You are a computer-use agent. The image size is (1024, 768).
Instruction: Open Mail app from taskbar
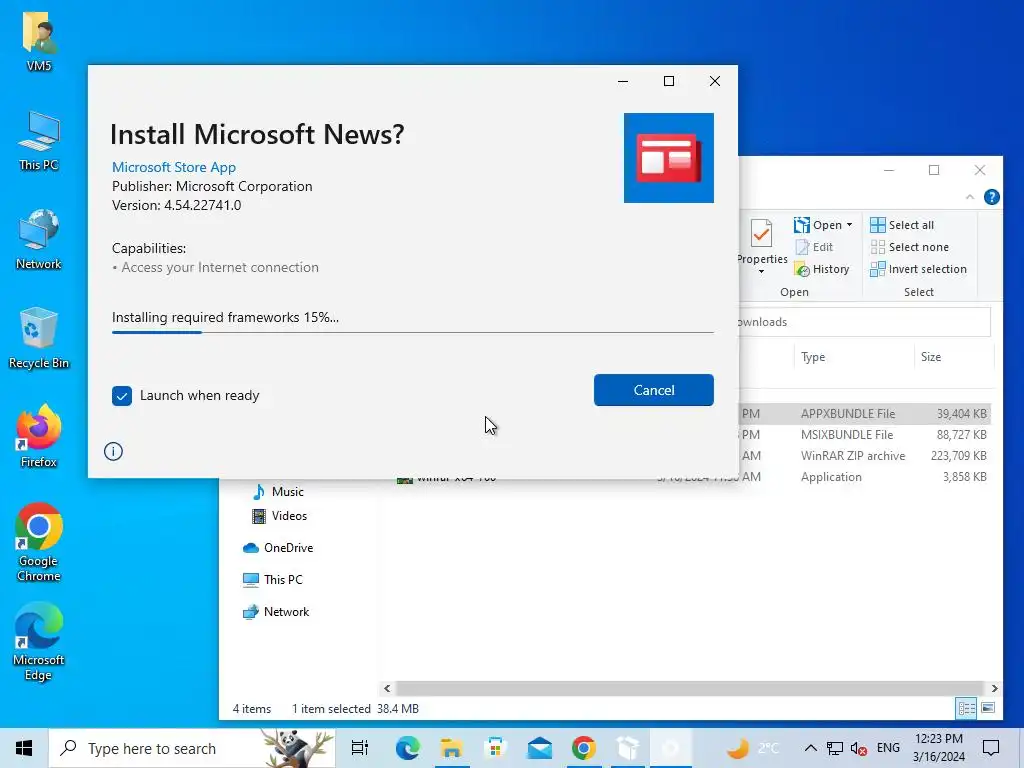click(539, 748)
